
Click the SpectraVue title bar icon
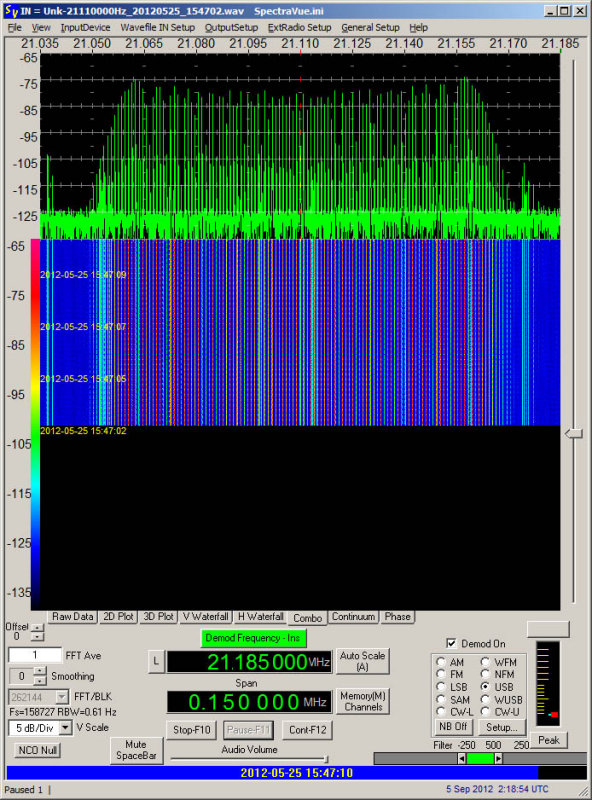click(x=11, y=10)
